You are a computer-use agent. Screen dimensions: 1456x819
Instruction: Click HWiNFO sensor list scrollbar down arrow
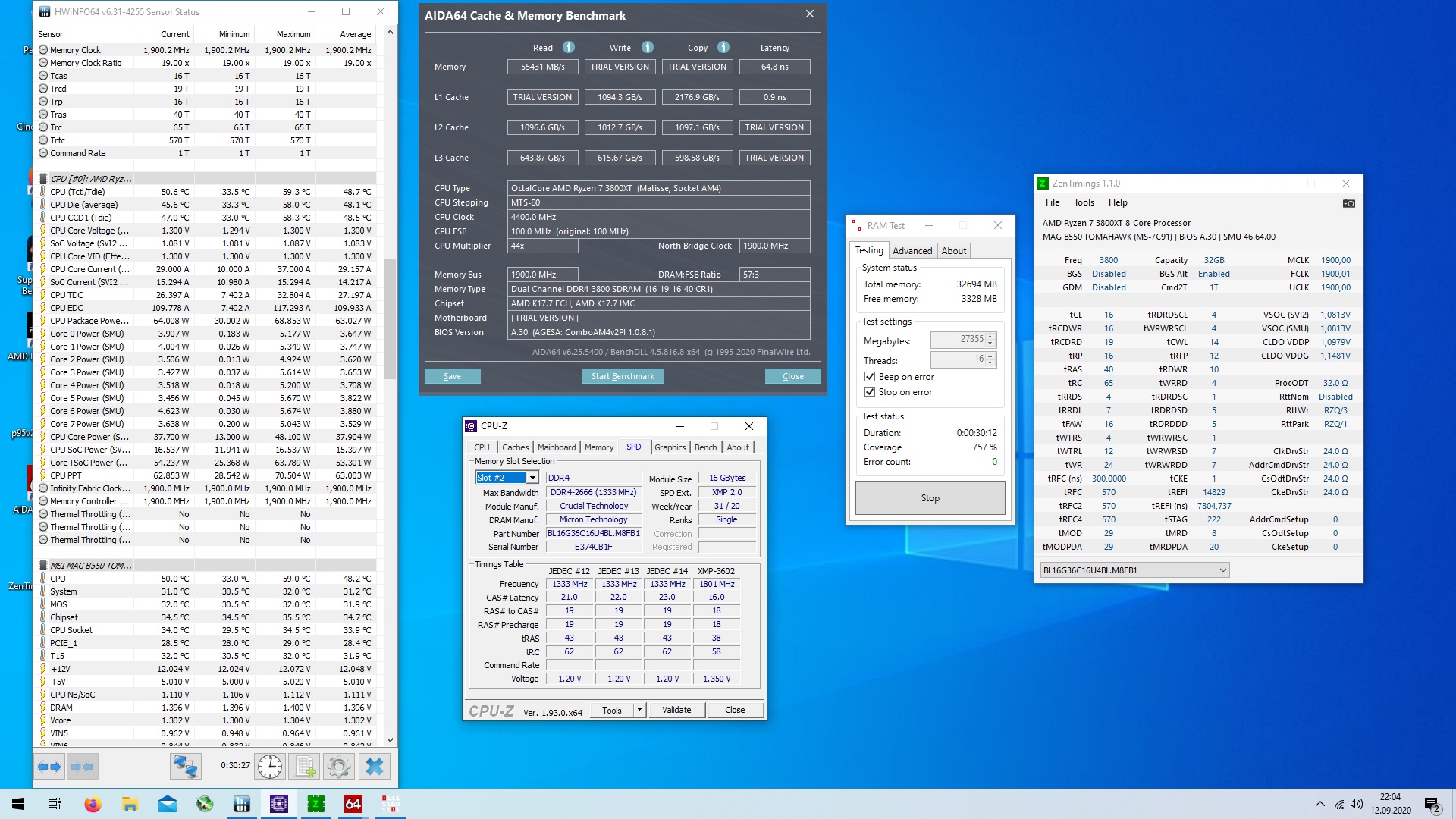[x=391, y=740]
